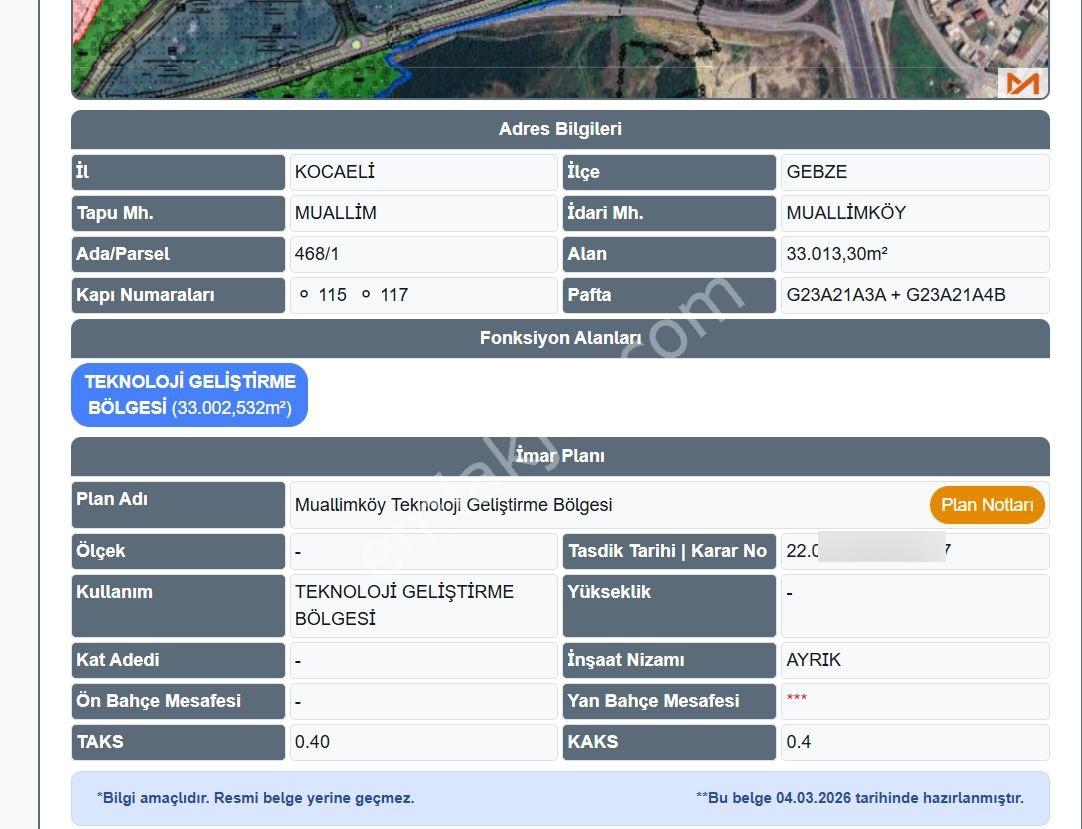Click the satellite map image

[560, 49]
